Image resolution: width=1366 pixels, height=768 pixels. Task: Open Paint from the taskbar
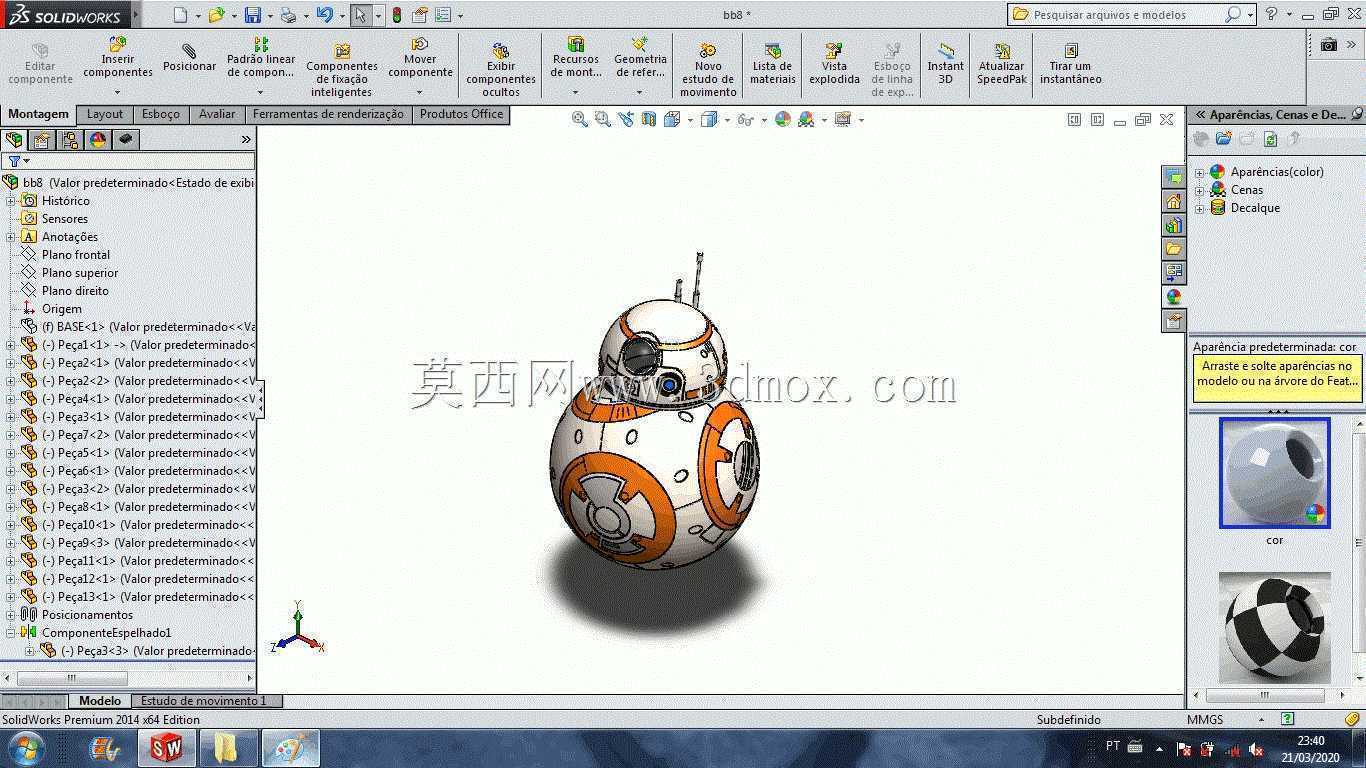click(x=291, y=748)
